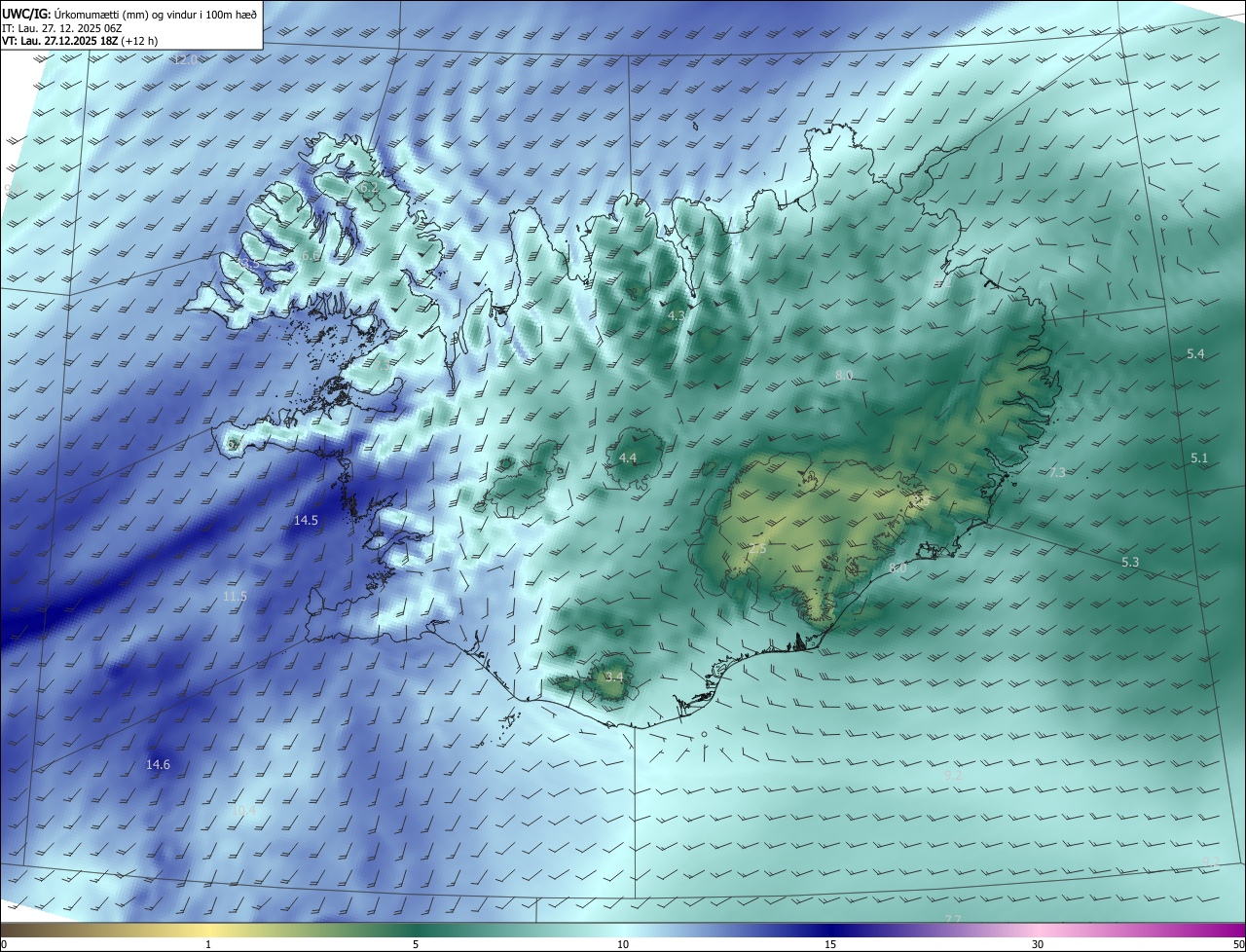This screenshot has height=952, width=1246.
Task: Click the 4.3 value label
Action: click(x=677, y=315)
